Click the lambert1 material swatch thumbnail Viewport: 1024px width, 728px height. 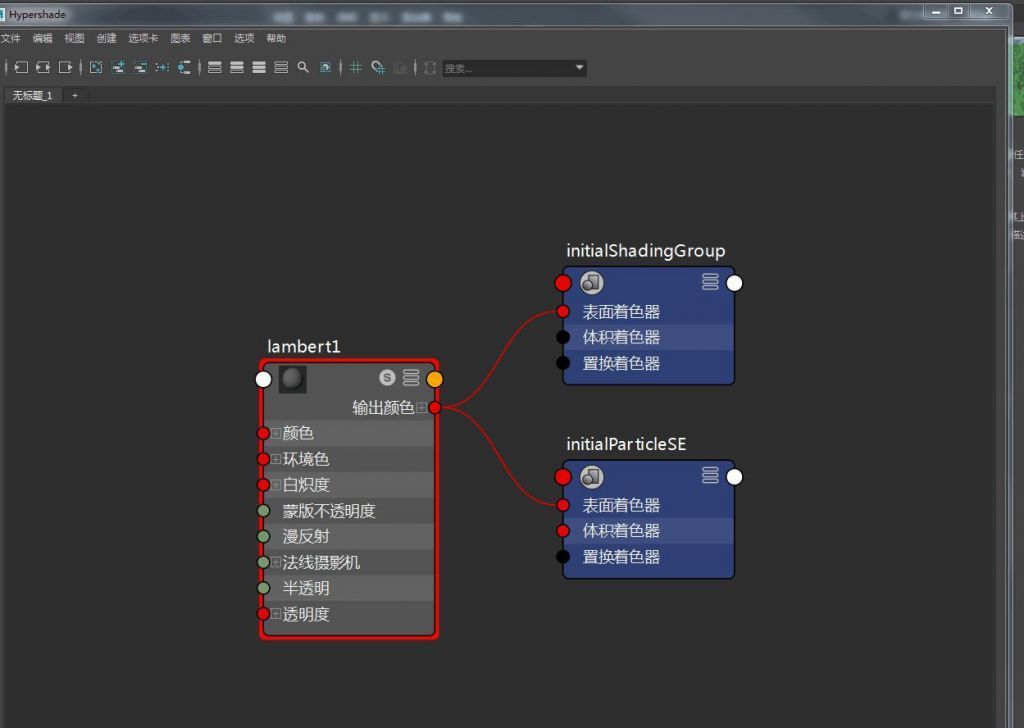click(x=293, y=379)
